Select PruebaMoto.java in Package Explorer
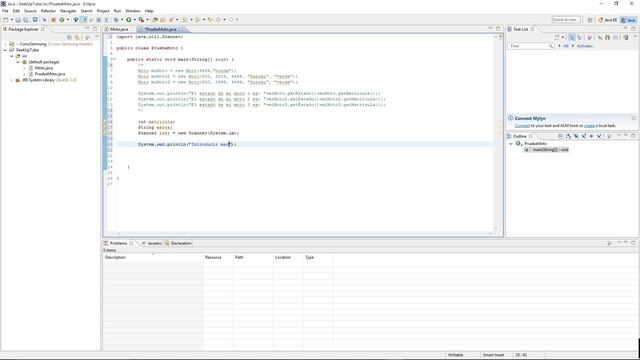 (x=49, y=74)
